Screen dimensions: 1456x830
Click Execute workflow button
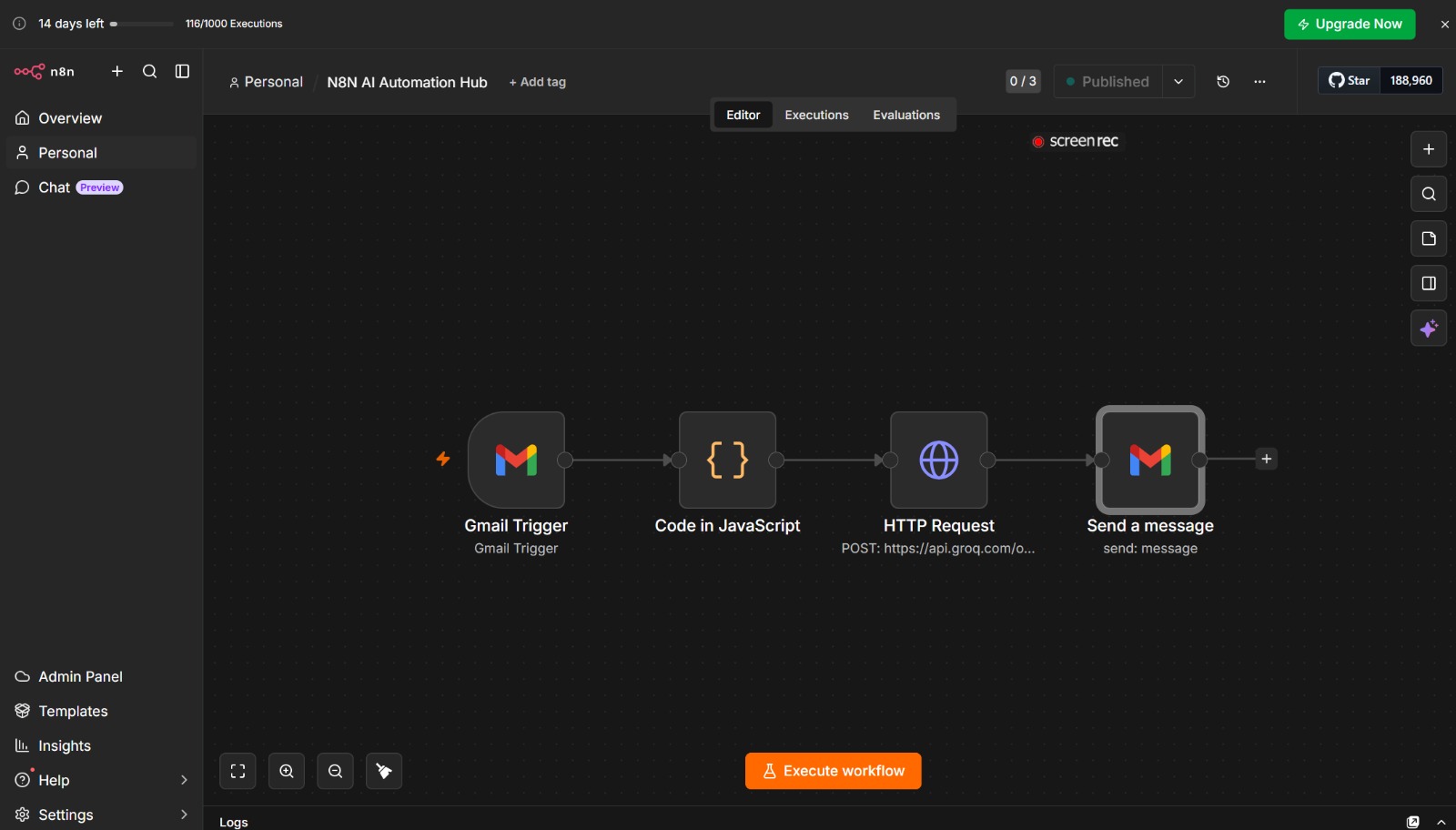click(833, 771)
